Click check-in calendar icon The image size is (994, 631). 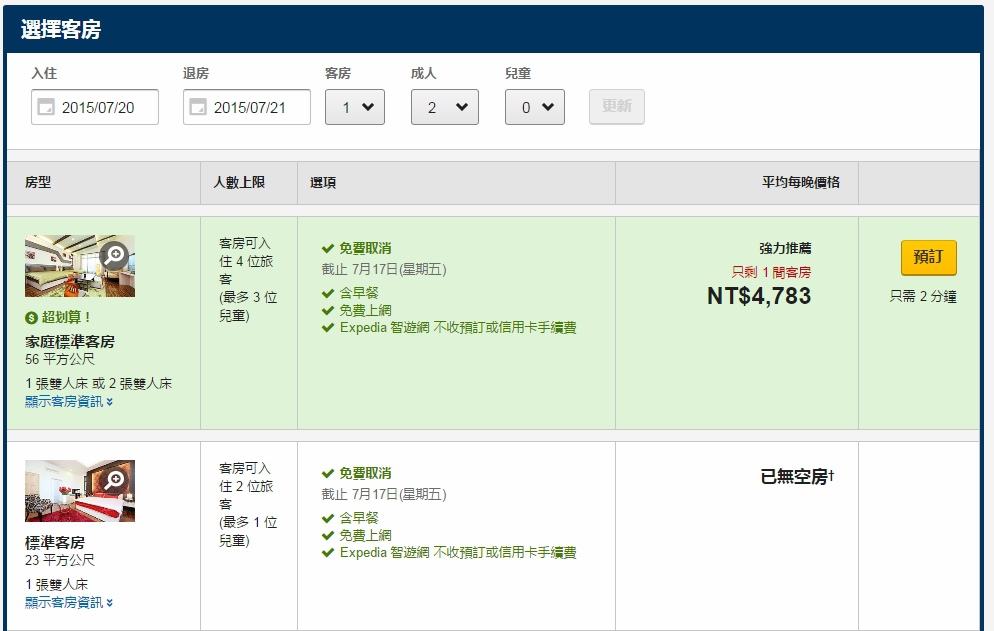[46, 107]
